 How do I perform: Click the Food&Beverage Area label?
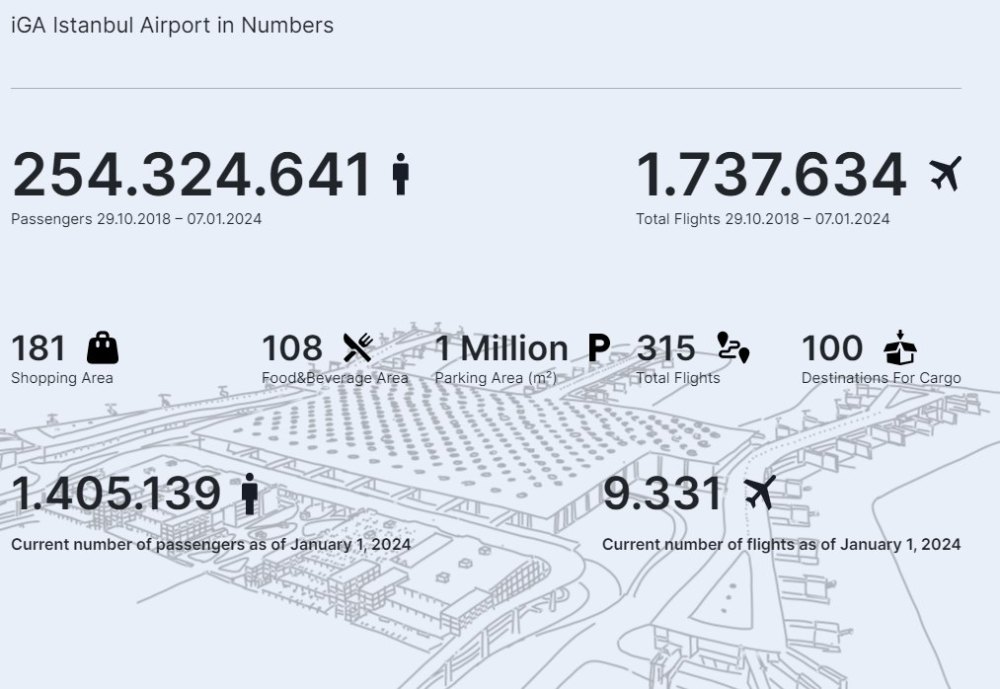[x=335, y=378]
